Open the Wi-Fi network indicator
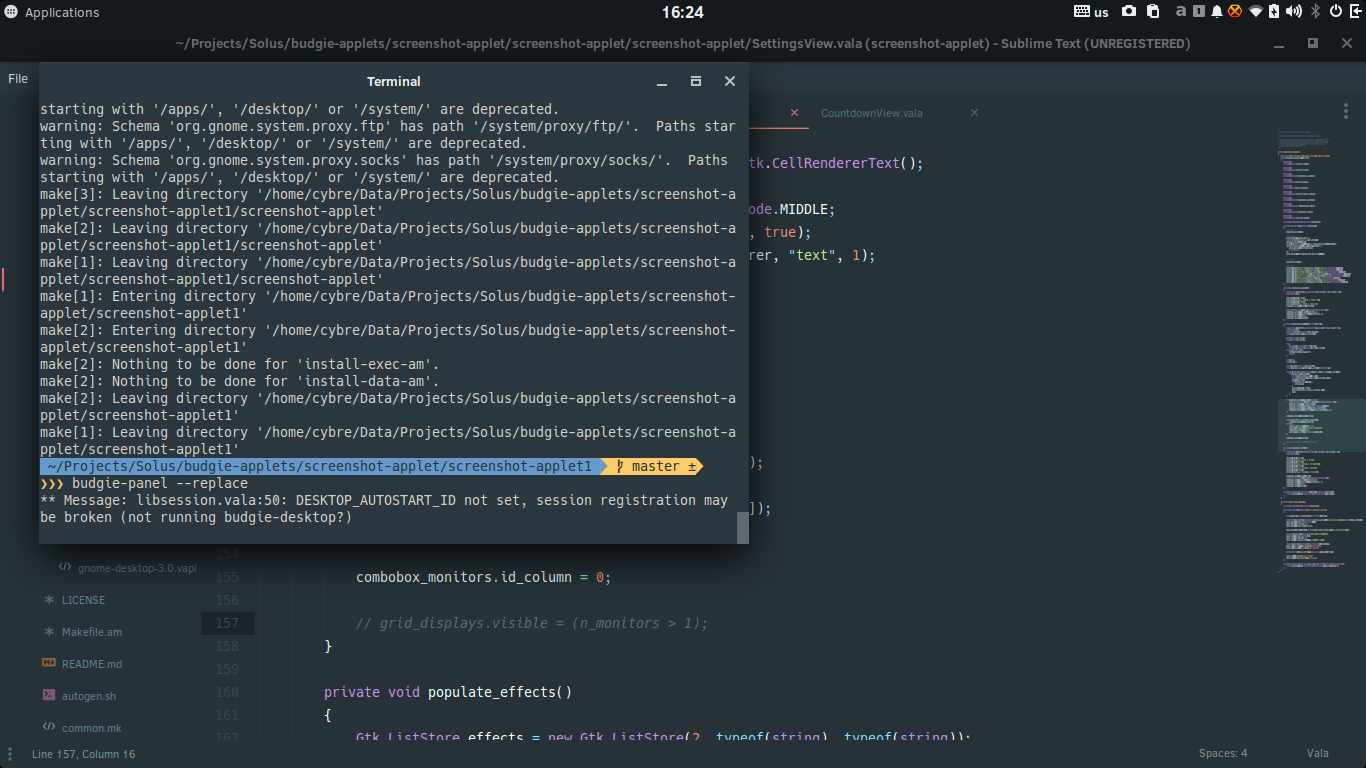 [x=1256, y=12]
